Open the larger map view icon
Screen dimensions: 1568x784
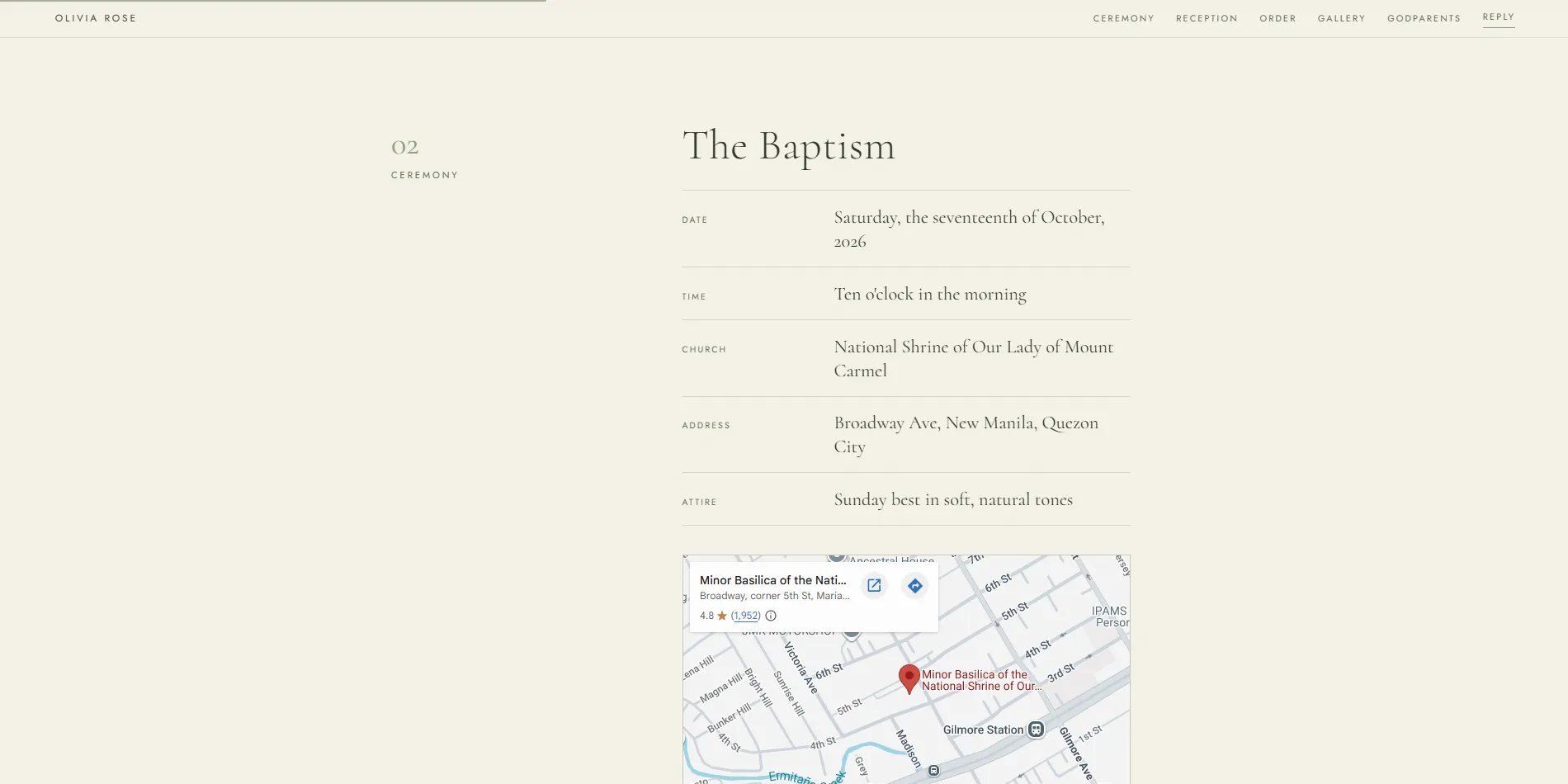point(874,586)
